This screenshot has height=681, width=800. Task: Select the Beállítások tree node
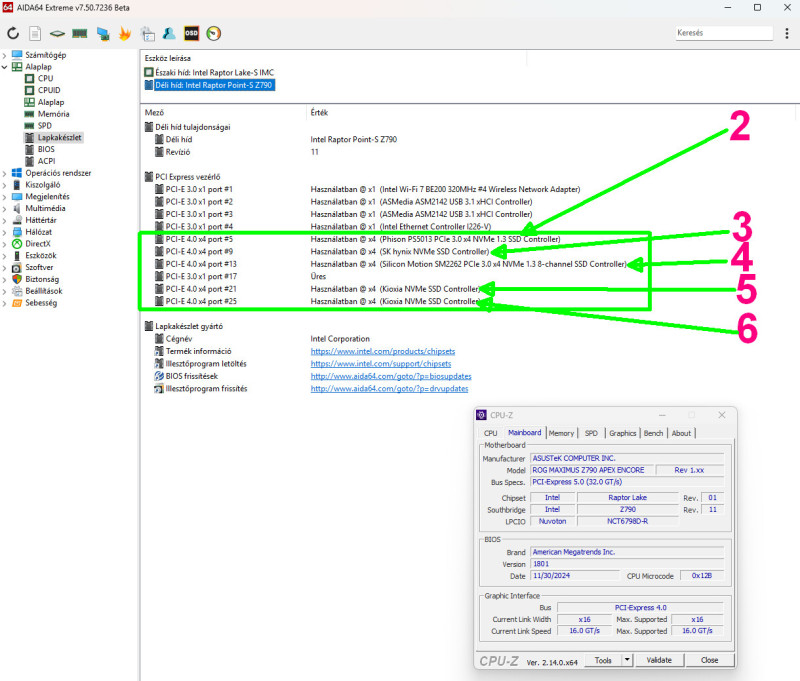(x=44, y=291)
